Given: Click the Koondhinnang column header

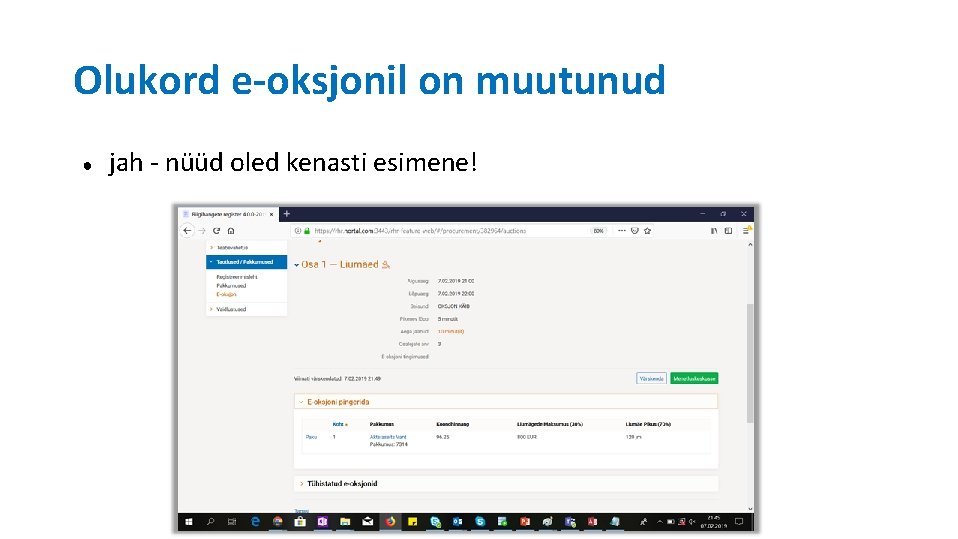Looking at the screenshot, I should pyautogui.click(x=452, y=424).
